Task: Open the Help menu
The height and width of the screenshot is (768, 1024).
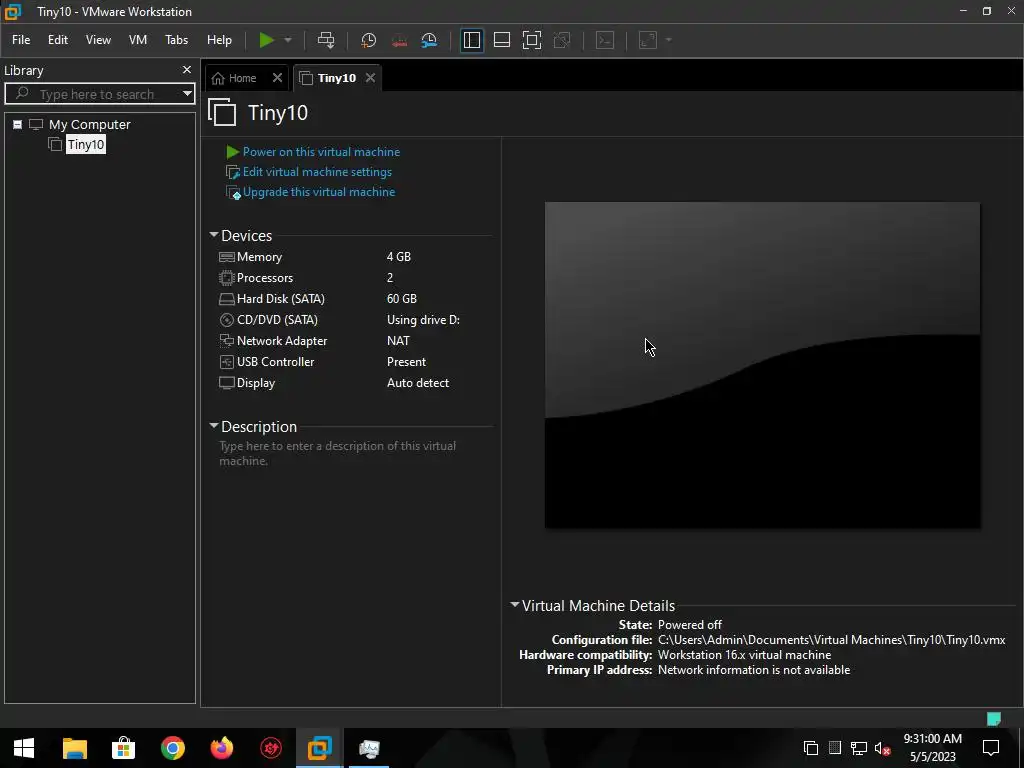Action: tap(219, 40)
